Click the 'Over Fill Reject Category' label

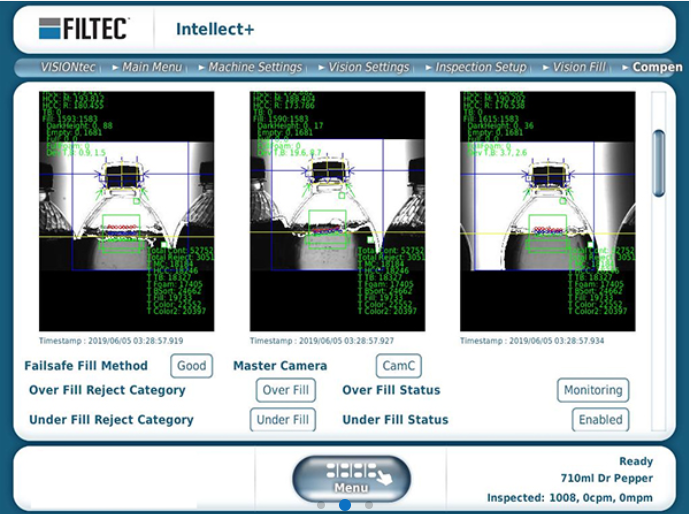107,391
